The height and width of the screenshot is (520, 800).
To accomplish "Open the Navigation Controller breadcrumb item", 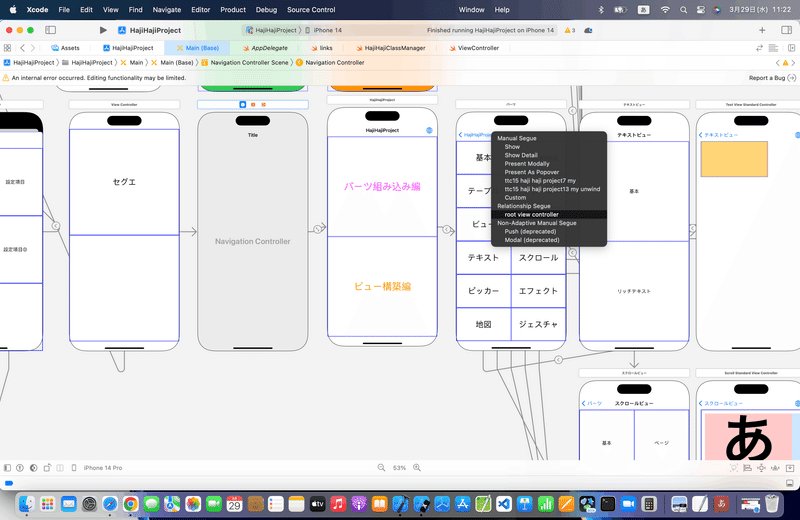I will (330, 63).
